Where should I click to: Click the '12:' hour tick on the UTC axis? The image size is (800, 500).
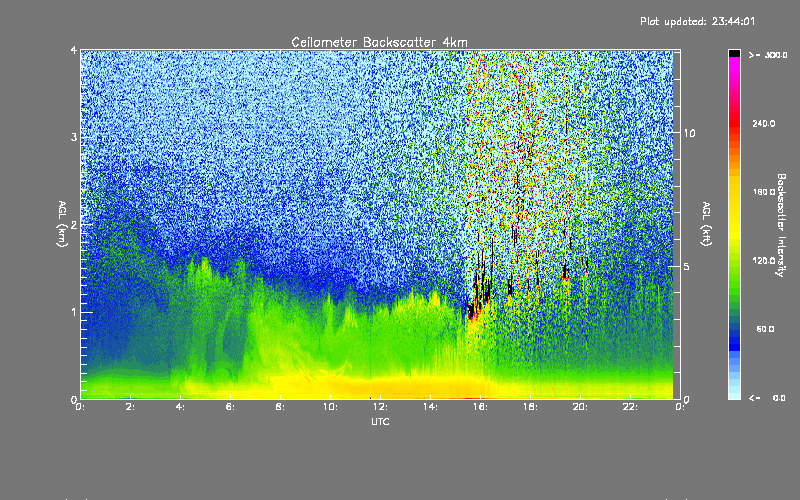click(x=381, y=407)
